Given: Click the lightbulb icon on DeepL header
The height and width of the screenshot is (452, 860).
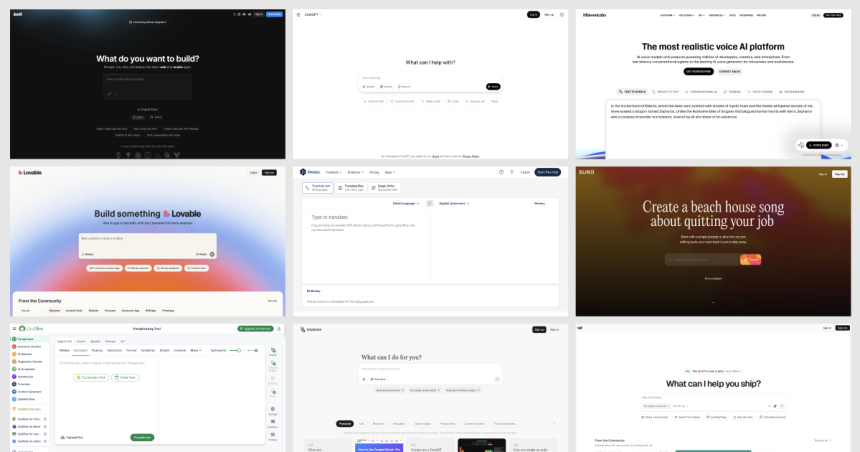Looking at the screenshot, I should pyautogui.click(x=512, y=172).
